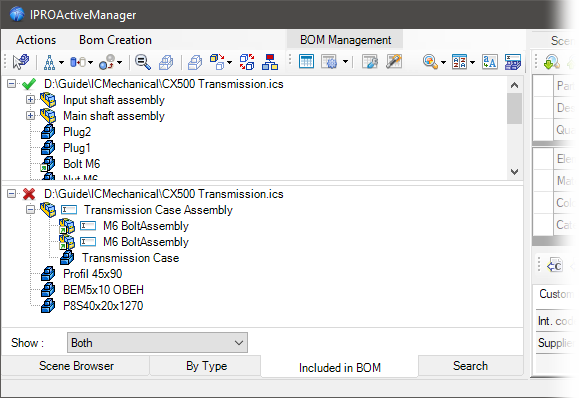Open dropdown arrow next to hierarchy icon
The width and height of the screenshot is (584, 398).
(x=61, y=63)
